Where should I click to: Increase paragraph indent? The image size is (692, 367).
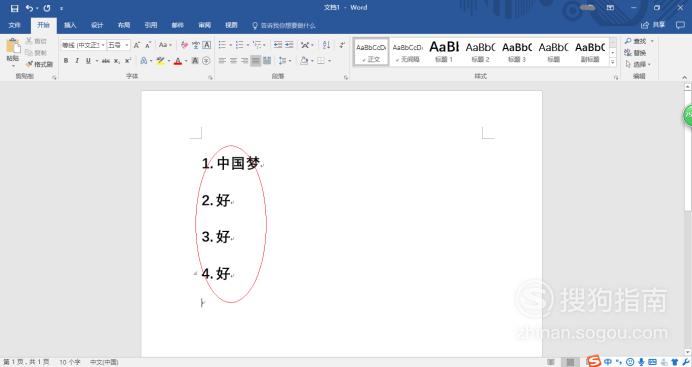(289, 45)
